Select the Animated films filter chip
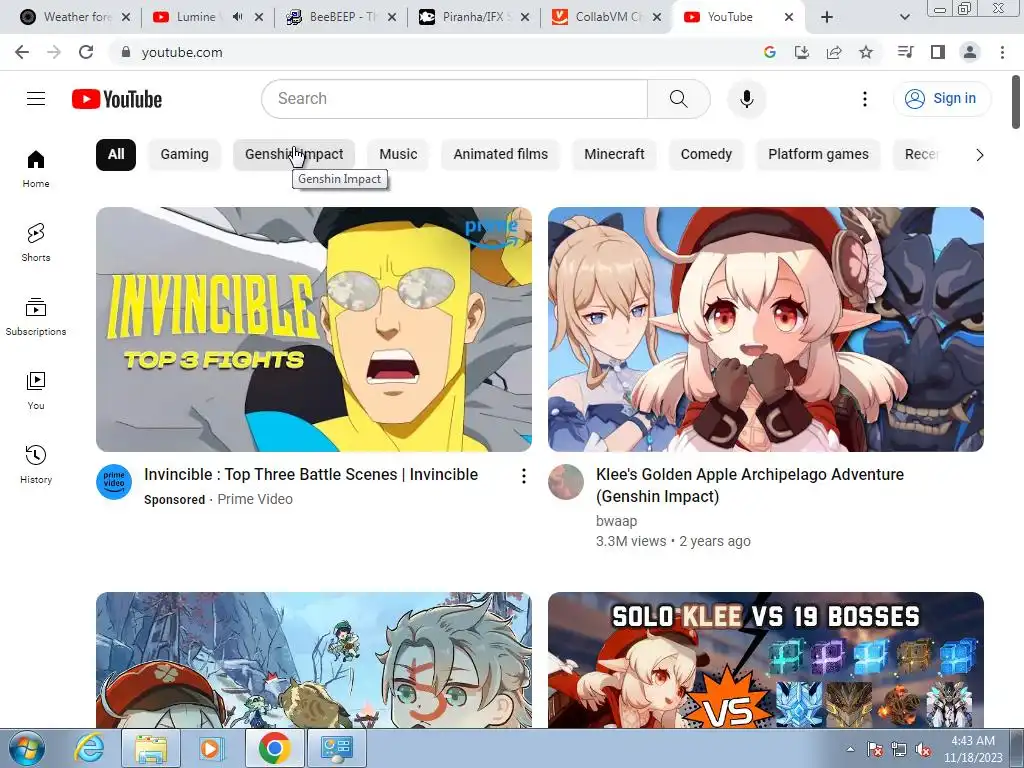 click(x=501, y=155)
